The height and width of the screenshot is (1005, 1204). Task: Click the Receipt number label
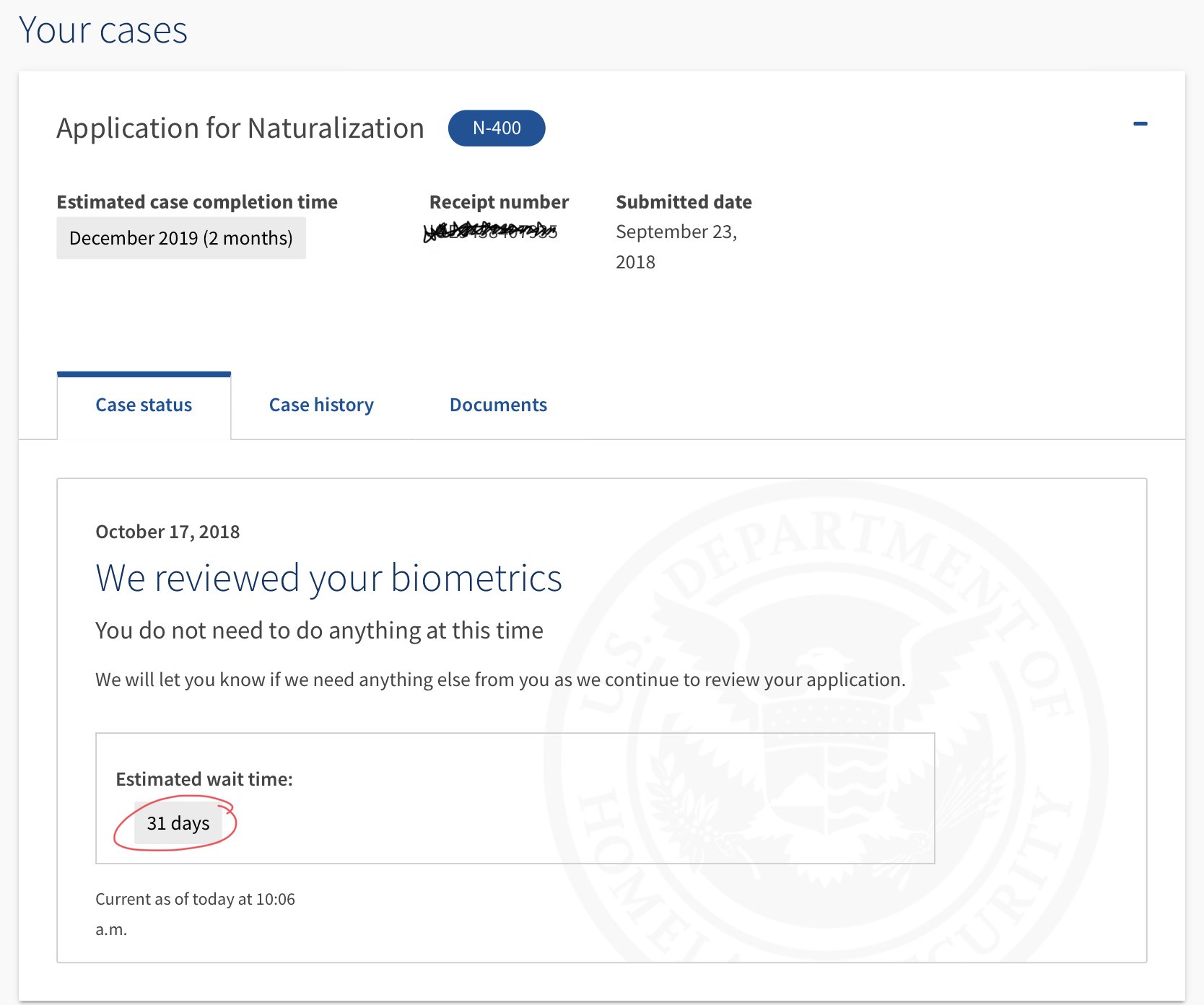pos(499,202)
